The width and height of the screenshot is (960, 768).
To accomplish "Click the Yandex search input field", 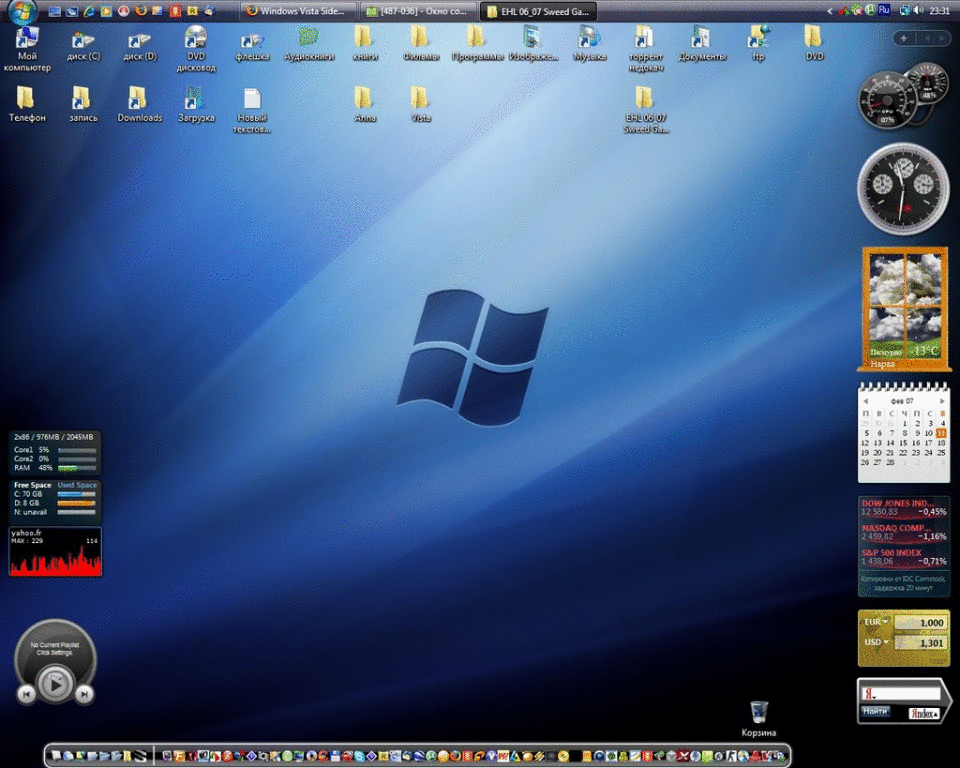I will (901, 694).
